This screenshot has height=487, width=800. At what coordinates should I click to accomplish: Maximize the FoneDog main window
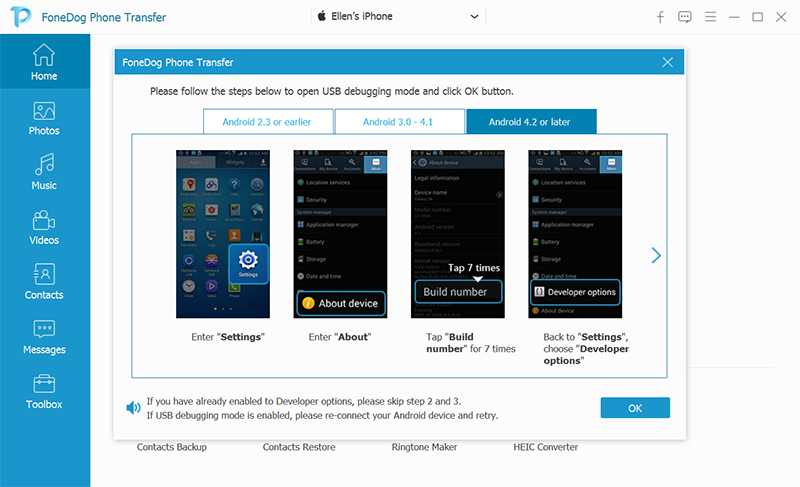click(758, 17)
